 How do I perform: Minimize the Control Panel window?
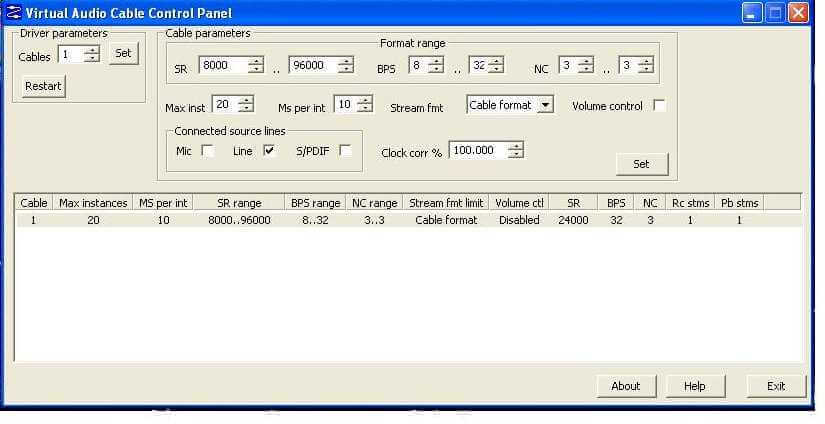coord(752,13)
